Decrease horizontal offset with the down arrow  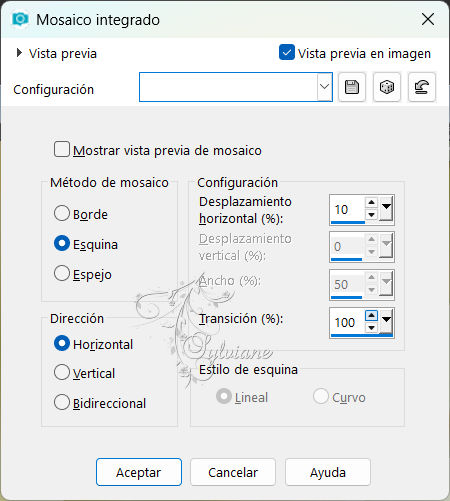click(x=371, y=214)
